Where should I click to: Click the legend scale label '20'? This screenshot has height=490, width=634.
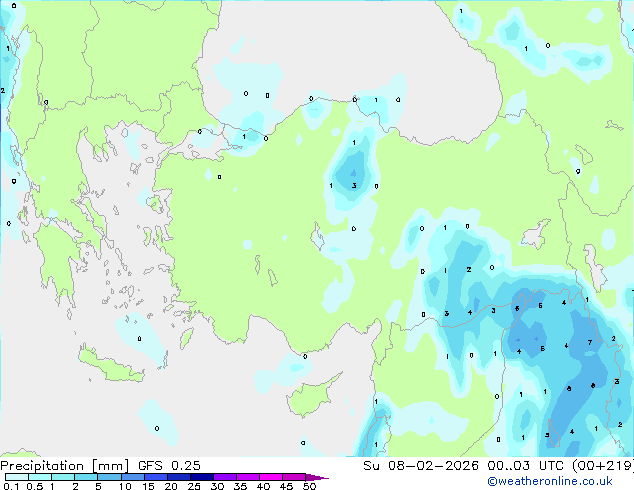(171, 486)
